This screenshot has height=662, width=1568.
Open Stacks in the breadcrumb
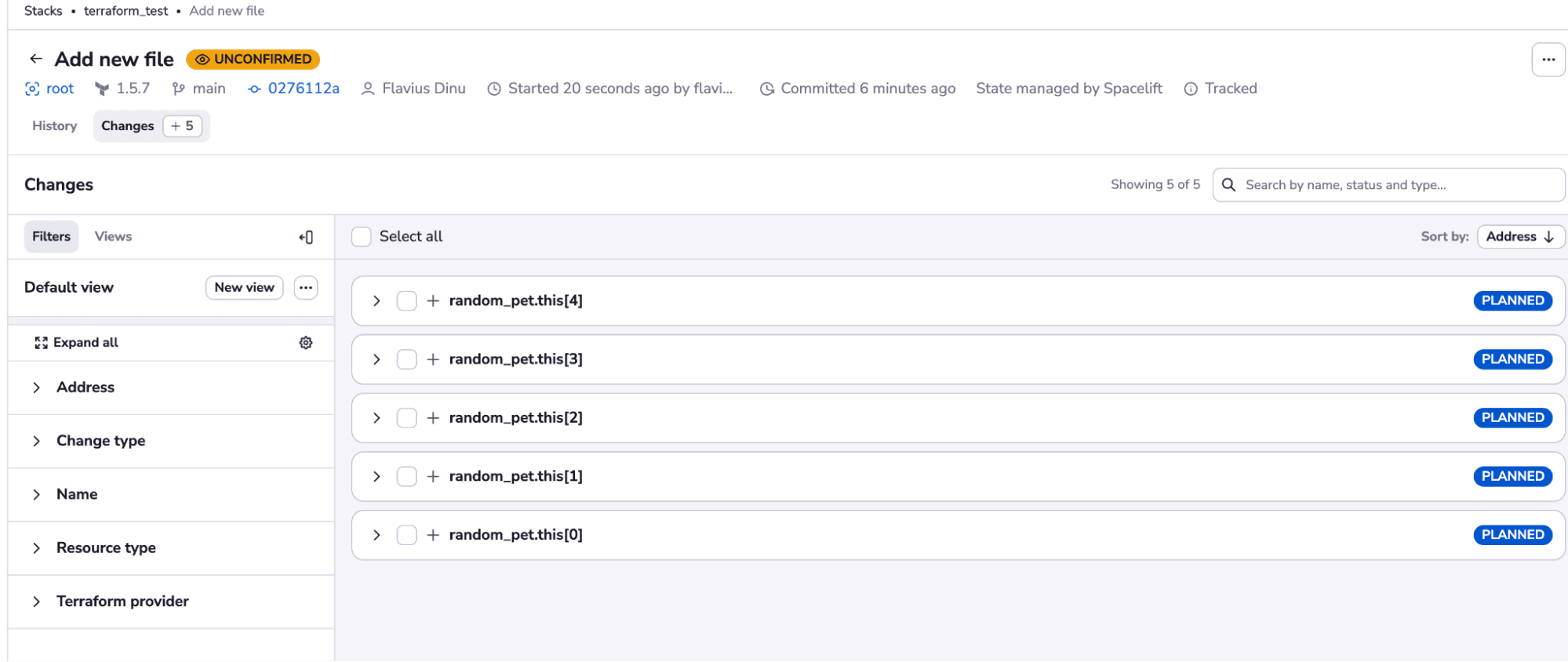click(x=43, y=11)
